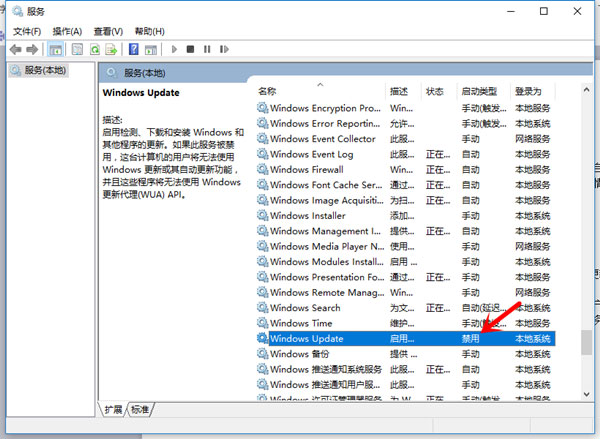The height and width of the screenshot is (439, 600).
Task: Sort by the 状态 column header
Action: pos(435,91)
